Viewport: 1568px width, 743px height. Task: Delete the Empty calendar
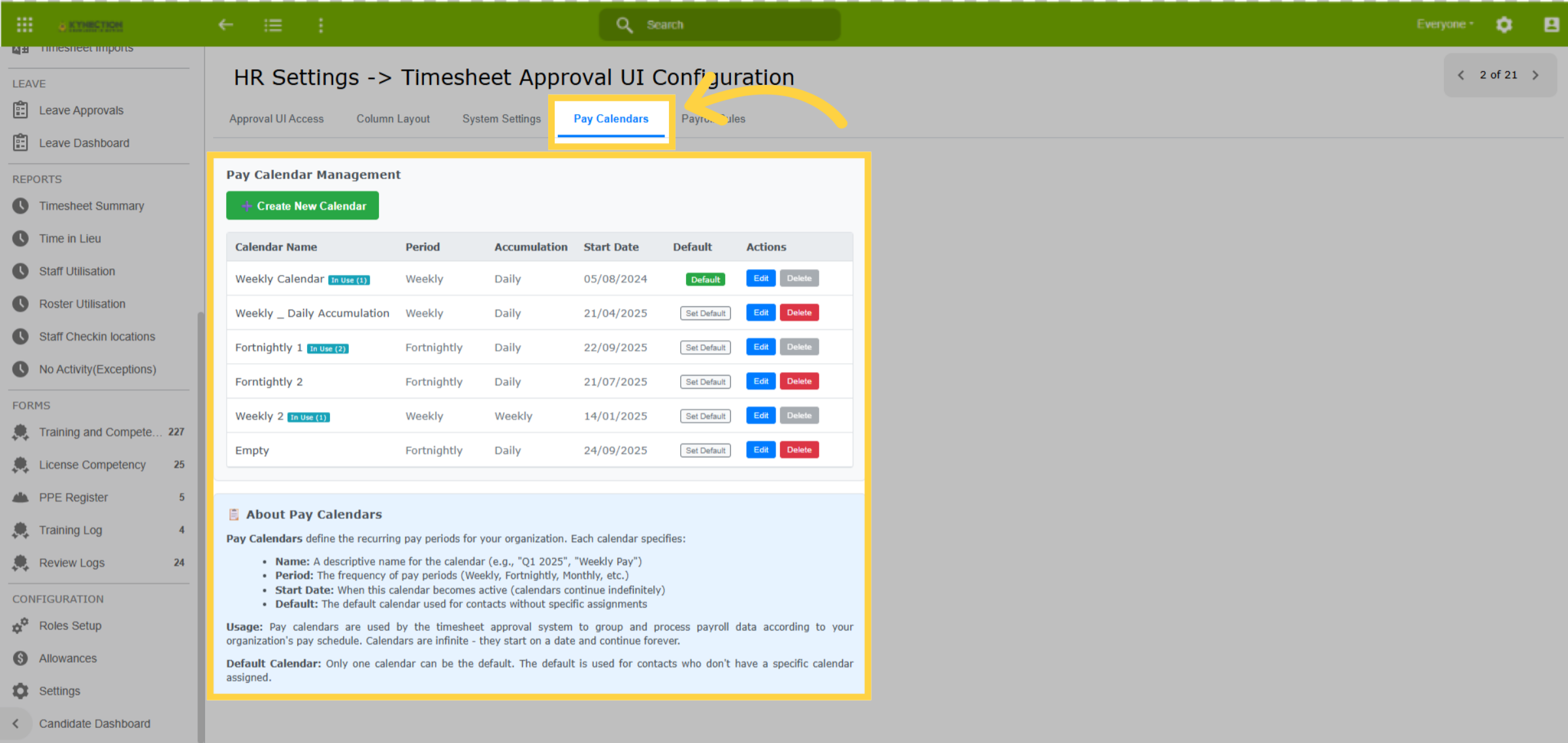(x=799, y=450)
